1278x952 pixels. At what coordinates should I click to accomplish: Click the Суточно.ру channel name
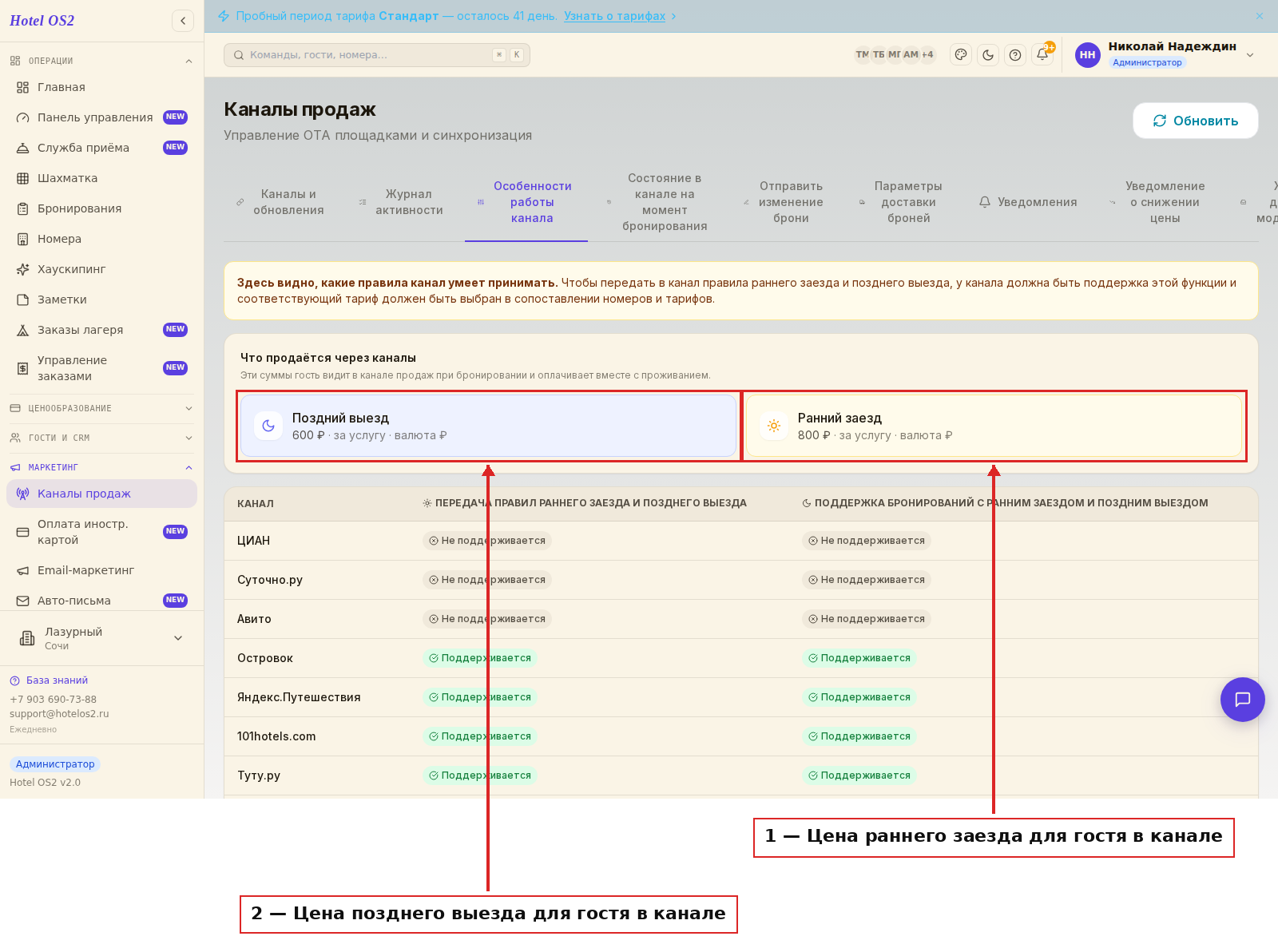[270, 580]
